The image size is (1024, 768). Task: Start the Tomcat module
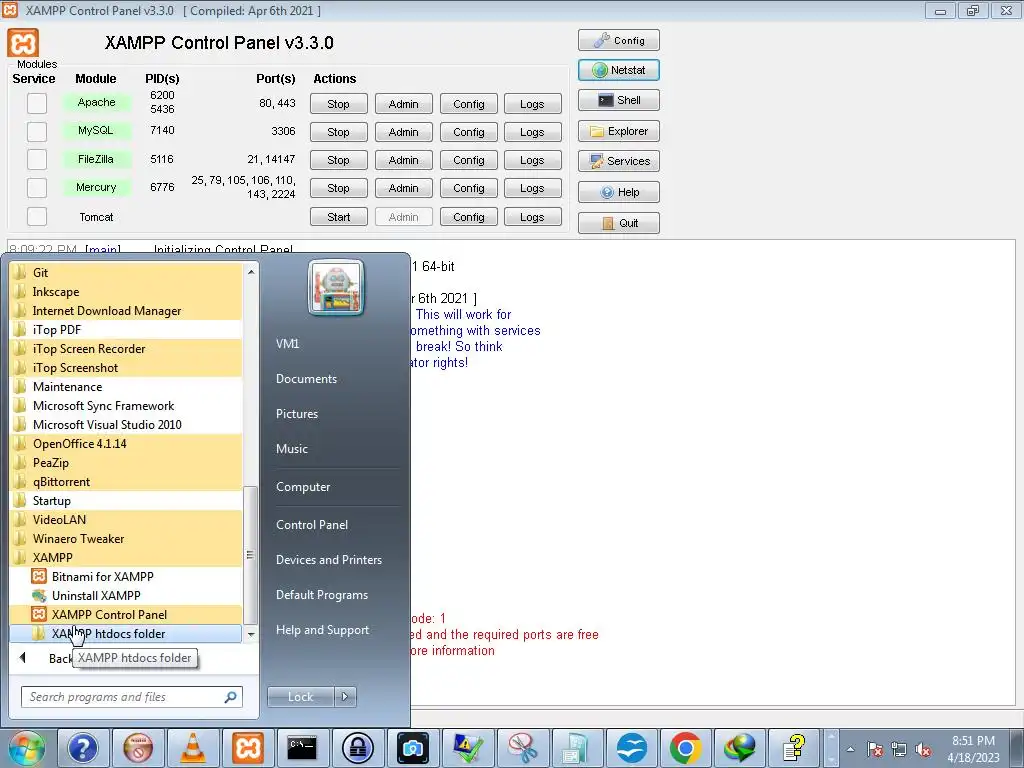(x=338, y=217)
